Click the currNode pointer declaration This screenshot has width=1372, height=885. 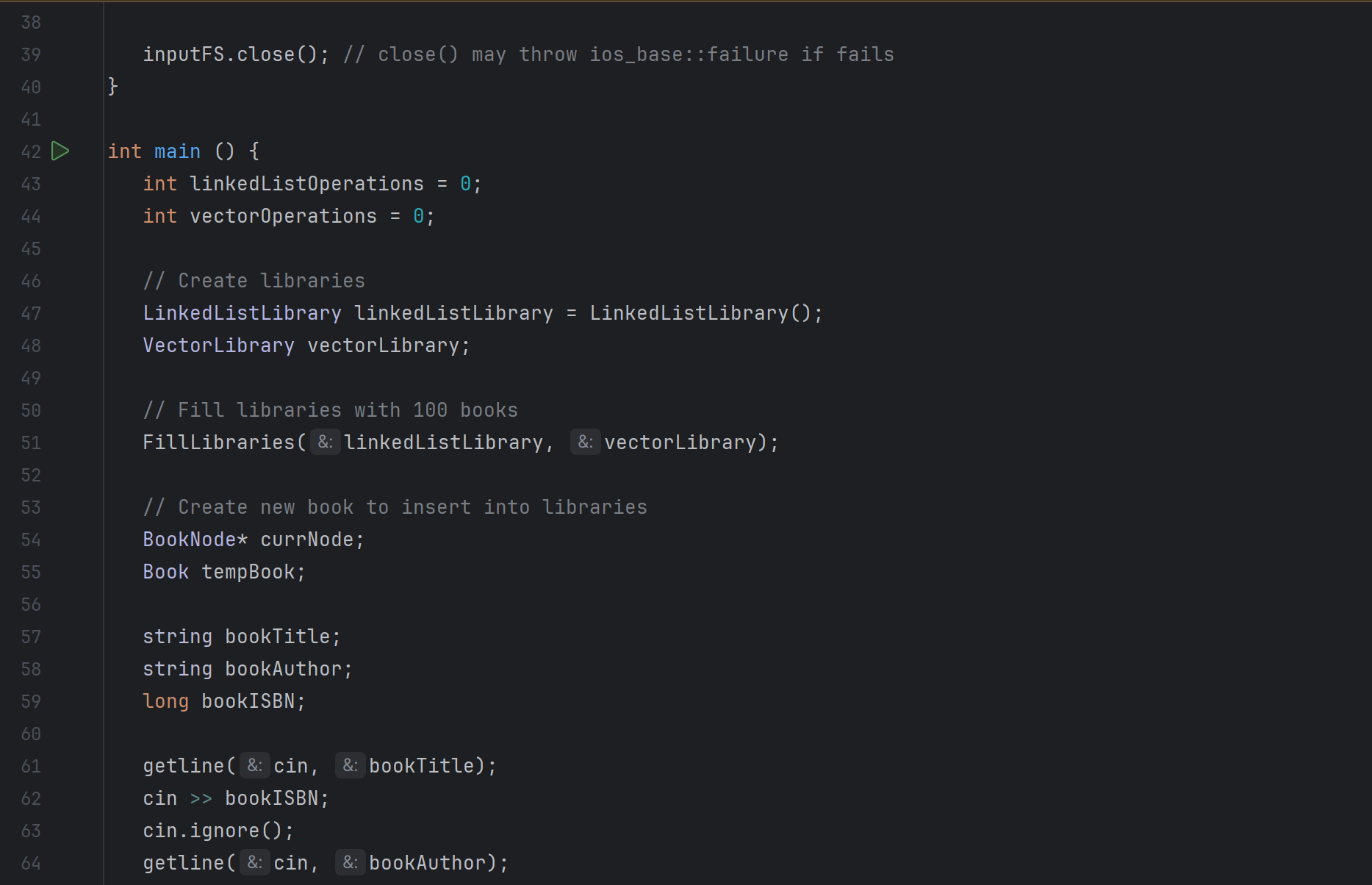pyautogui.click(x=308, y=539)
